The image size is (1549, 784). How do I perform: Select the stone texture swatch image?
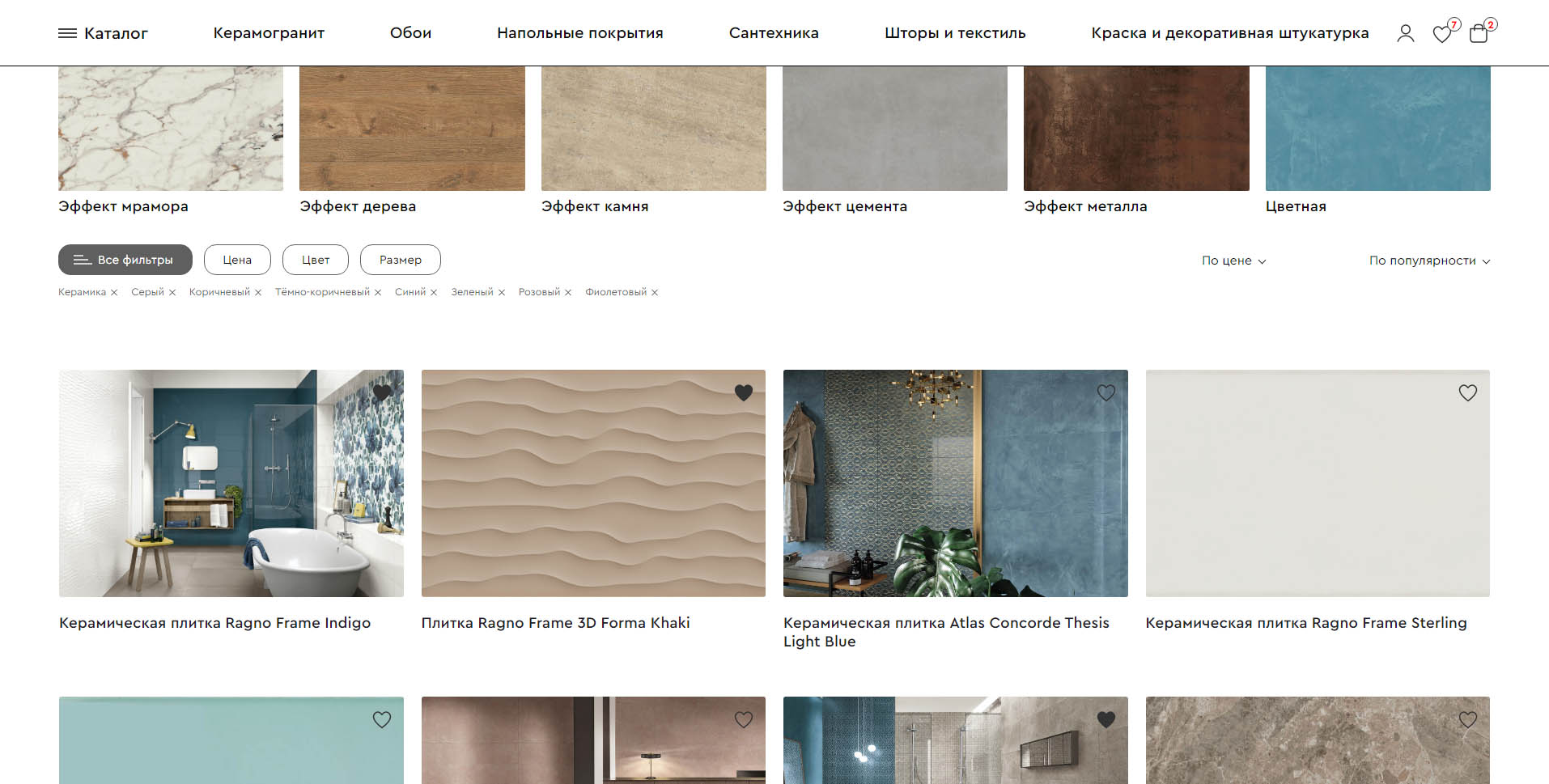coord(654,129)
